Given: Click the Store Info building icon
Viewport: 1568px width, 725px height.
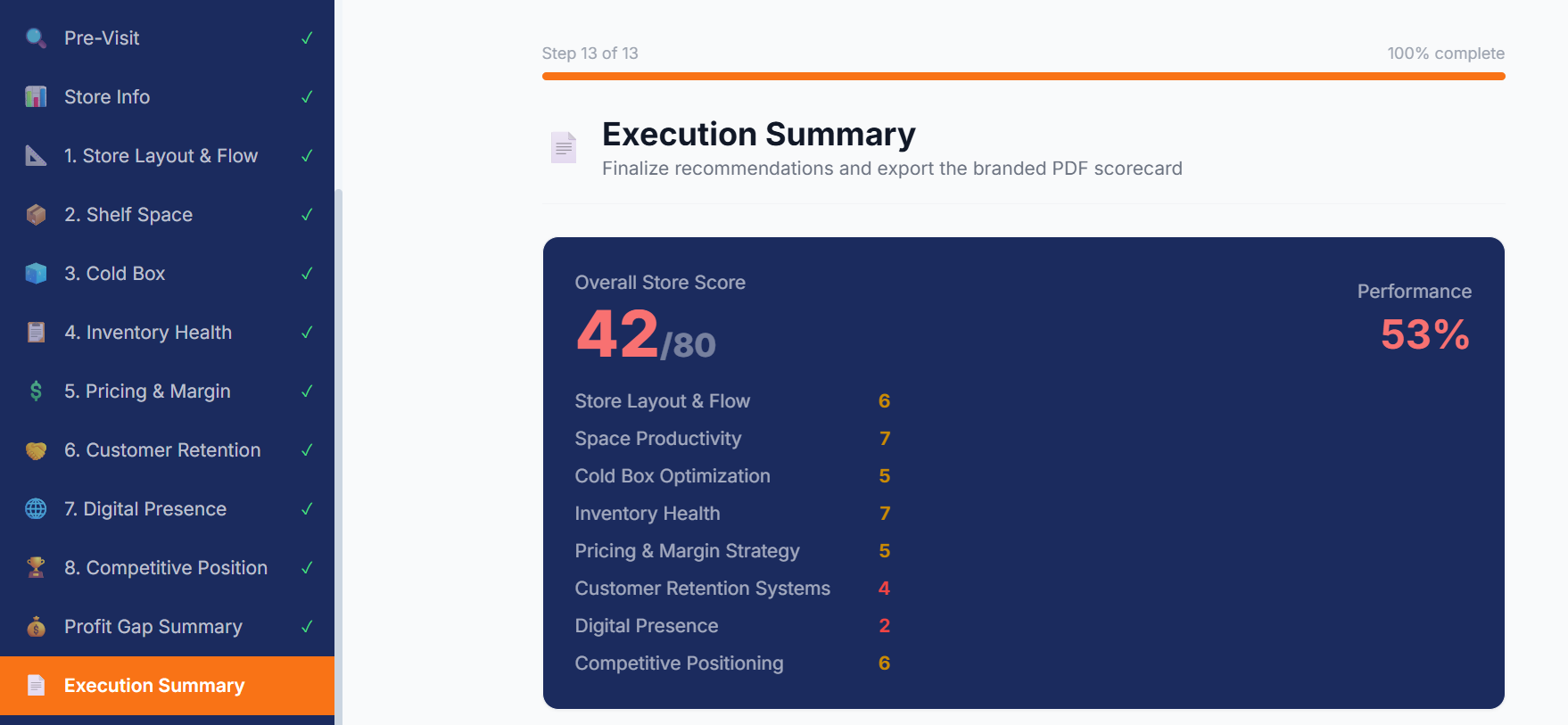Looking at the screenshot, I should click(x=36, y=96).
